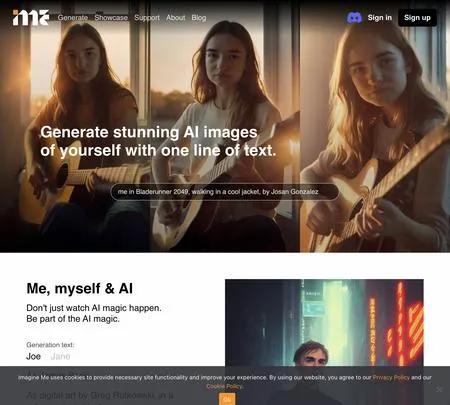
Task: Click the 'Me, myself & AI' heading
Action: 80,288
